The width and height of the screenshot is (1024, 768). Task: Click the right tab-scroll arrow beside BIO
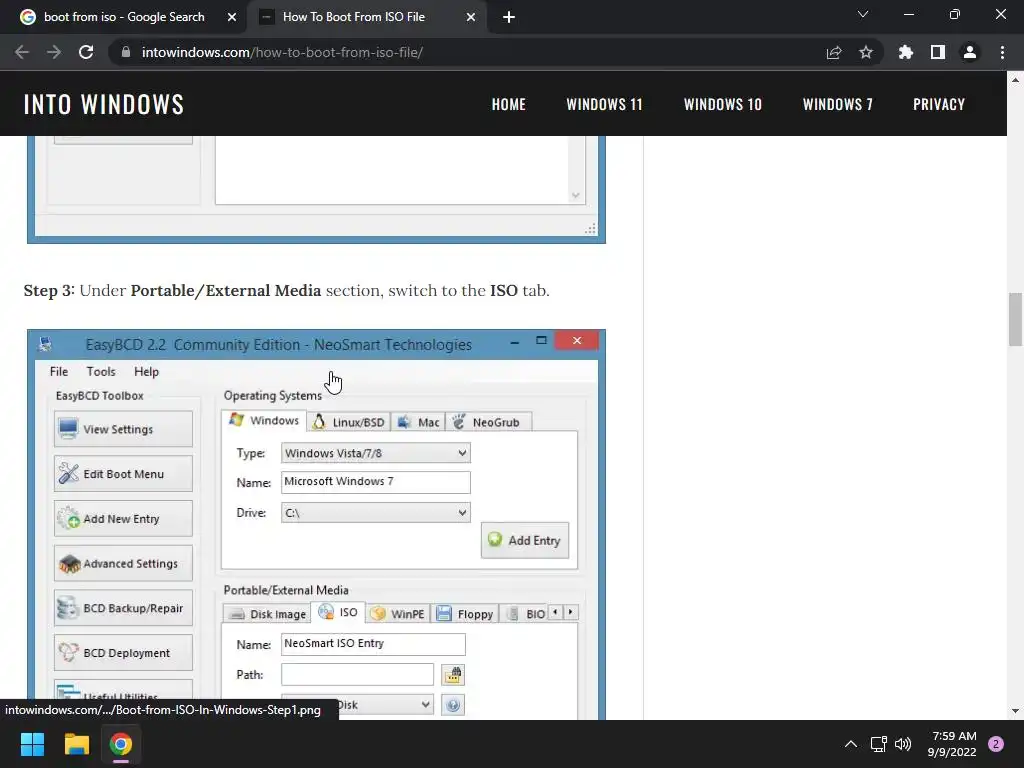(570, 612)
